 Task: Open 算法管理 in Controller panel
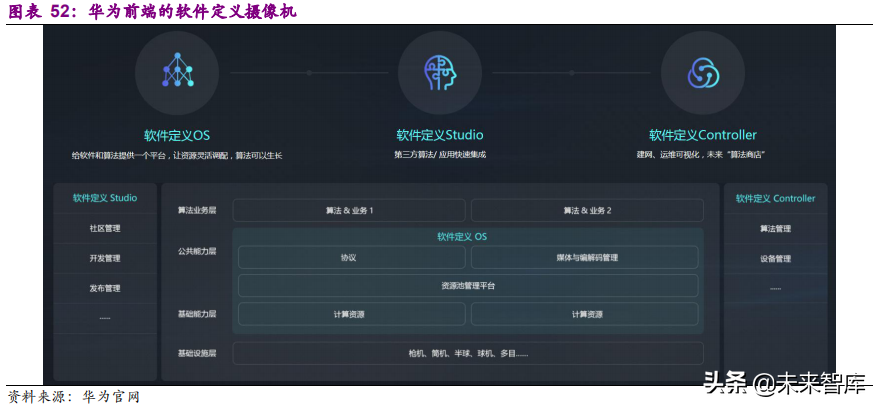point(775,229)
